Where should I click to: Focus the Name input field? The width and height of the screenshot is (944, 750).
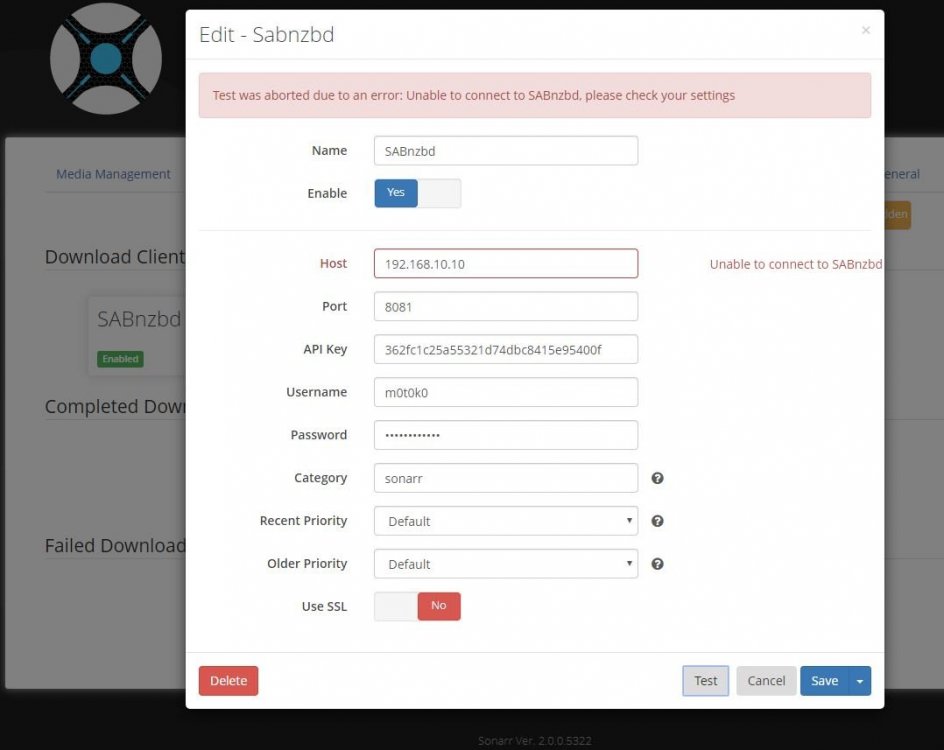[x=506, y=150]
